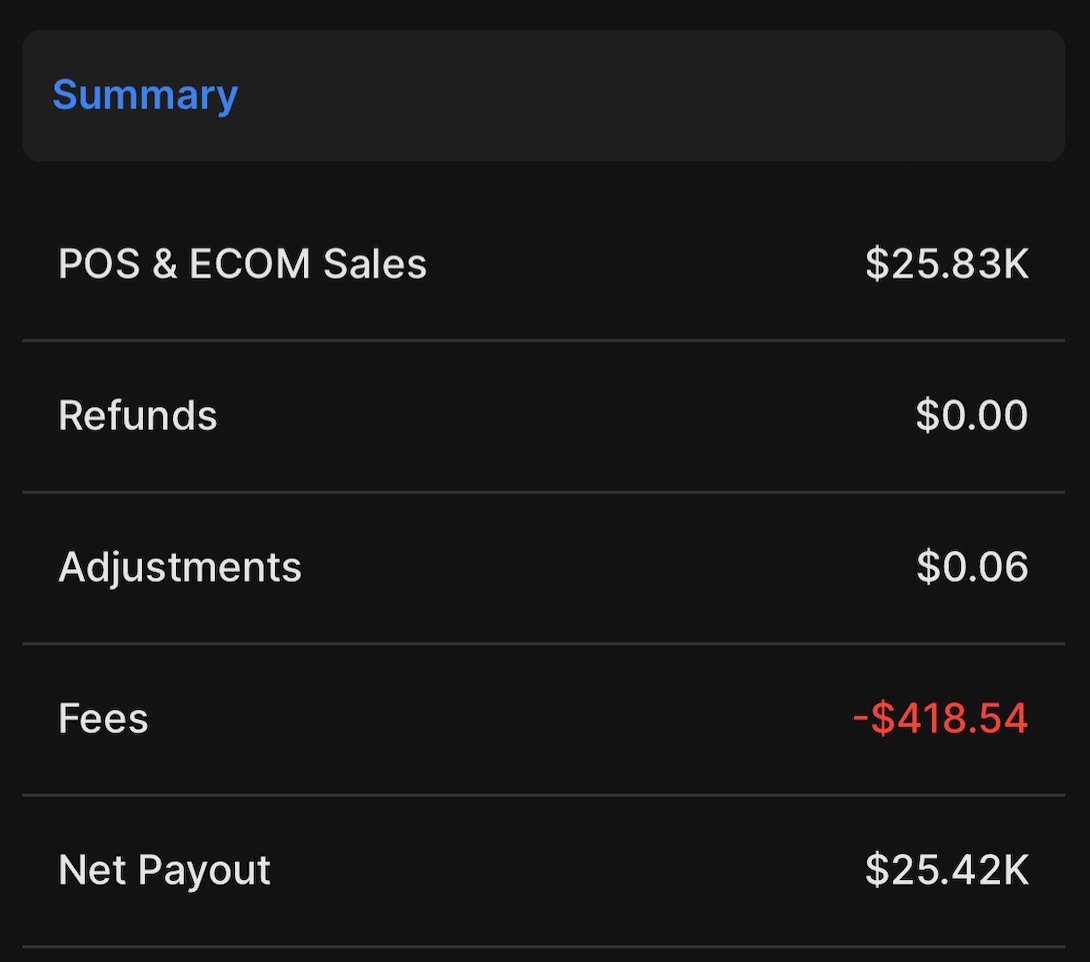Click the blue Summary title text

(x=145, y=95)
